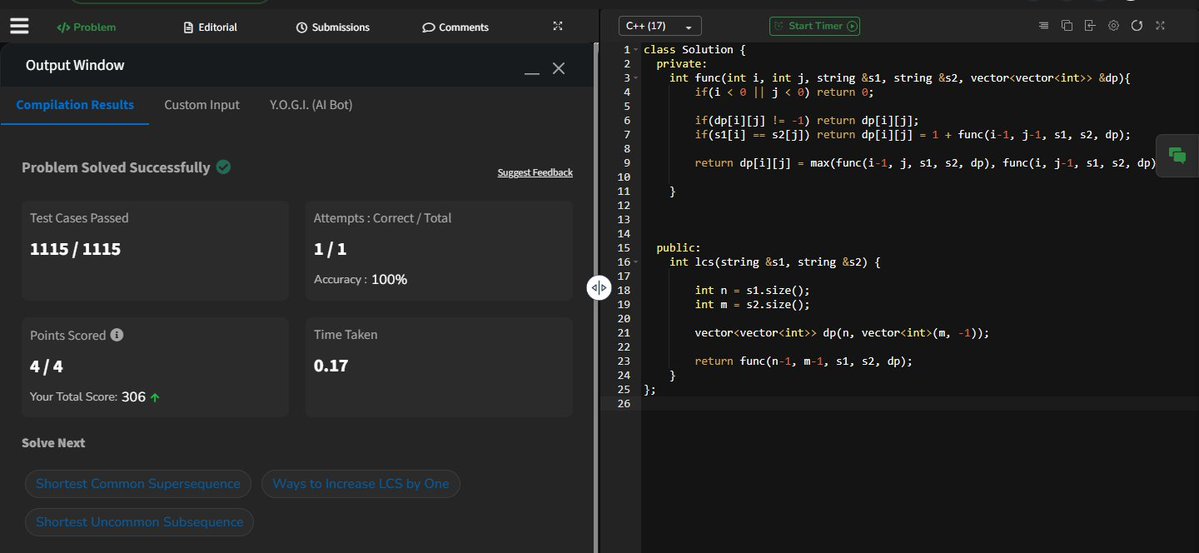Click the green total score up arrow
This screenshot has height=553, width=1199.
pos(155,398)
